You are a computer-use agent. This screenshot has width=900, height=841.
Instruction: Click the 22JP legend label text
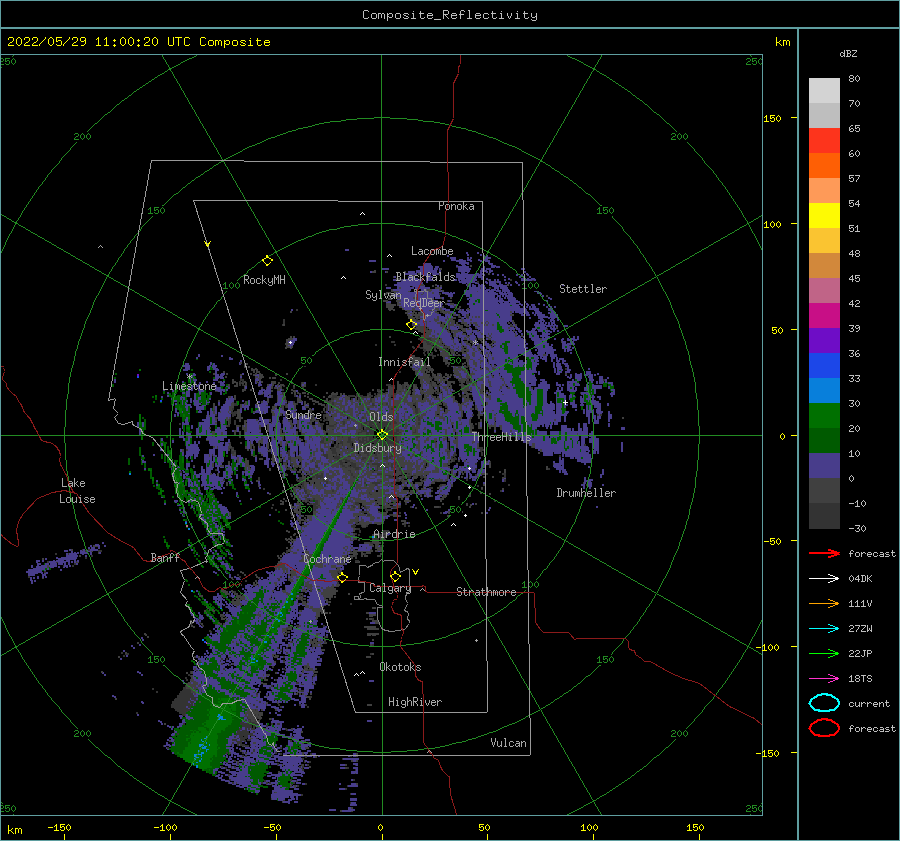(860, 653)
